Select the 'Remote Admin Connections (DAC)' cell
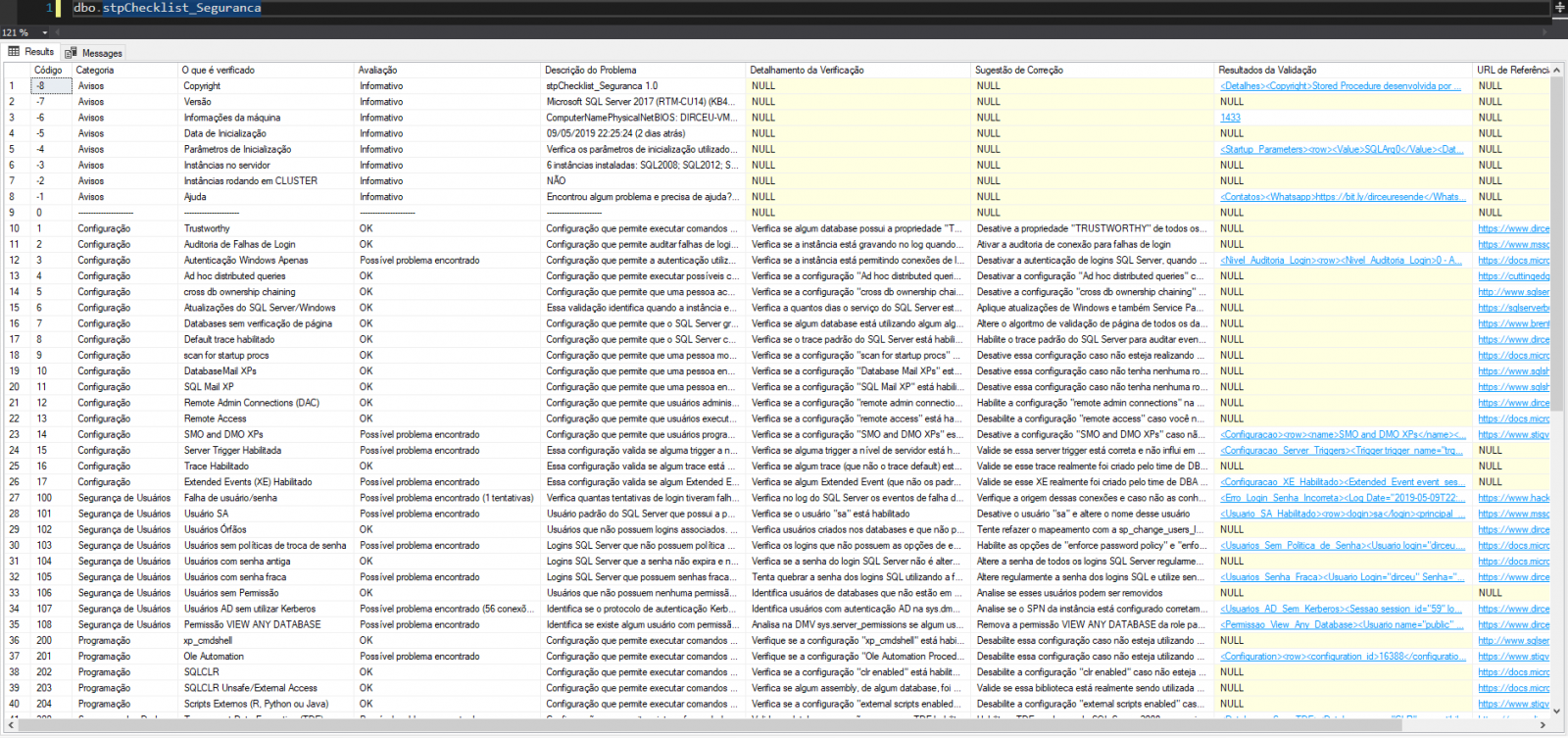 coord(266,403)
